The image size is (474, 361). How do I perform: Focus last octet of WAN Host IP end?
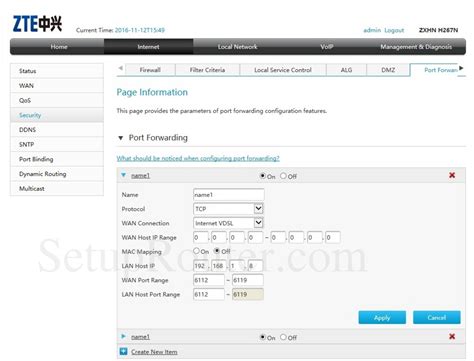tap(333, 237)
